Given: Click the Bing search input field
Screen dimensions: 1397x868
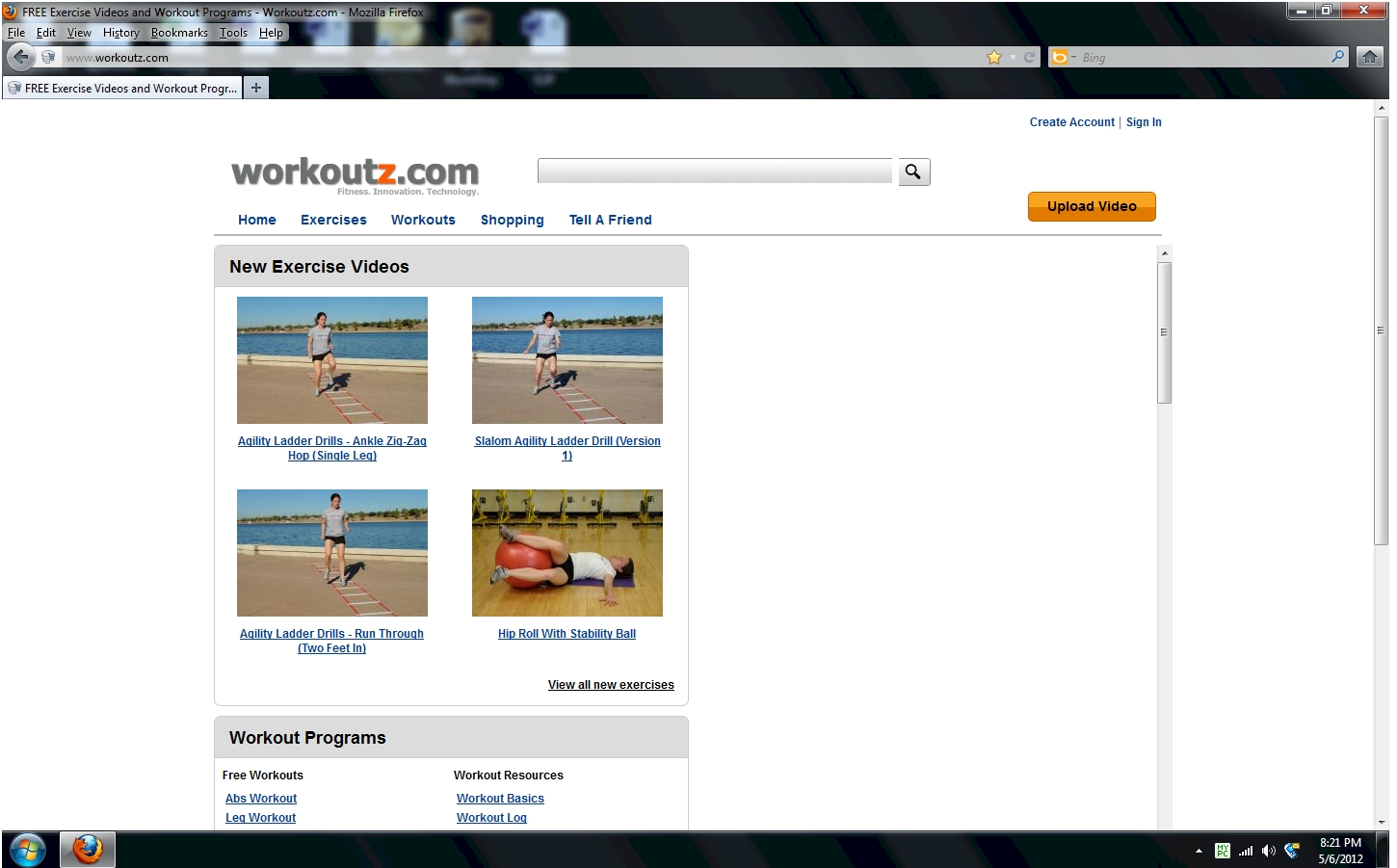Looking at the screenshot, I should pyautogui.click(x=1204, y=57).
